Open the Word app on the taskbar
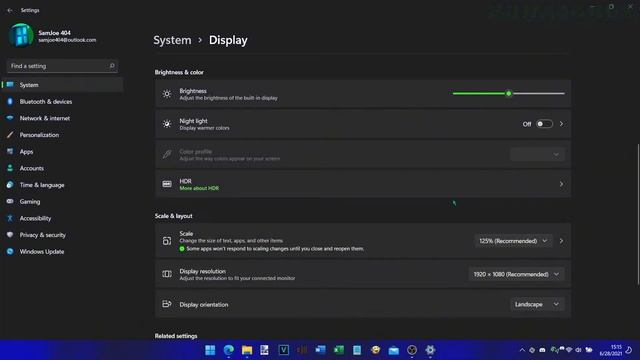The image size is (640, 360). (320, 350)
